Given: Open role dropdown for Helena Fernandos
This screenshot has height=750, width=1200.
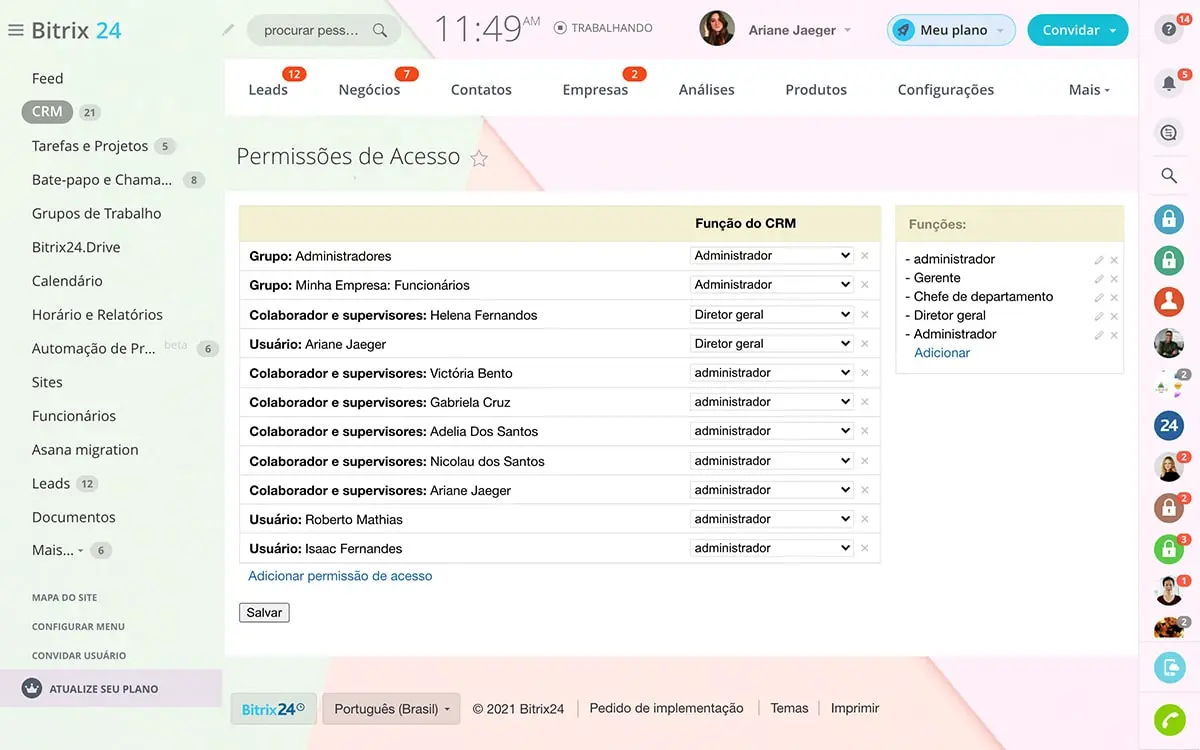Looking at the screenshot, I should tap(771, 314).
